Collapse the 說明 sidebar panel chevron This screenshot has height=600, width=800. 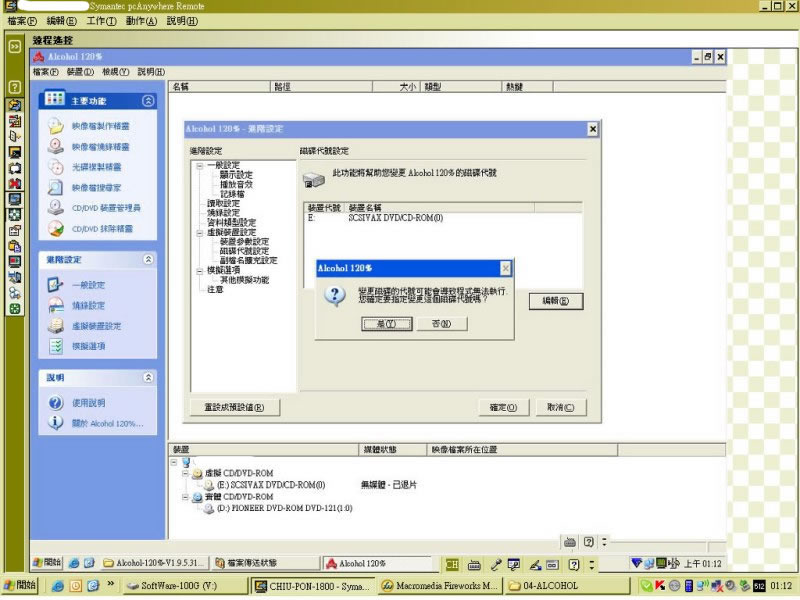[x=148, y=378]
